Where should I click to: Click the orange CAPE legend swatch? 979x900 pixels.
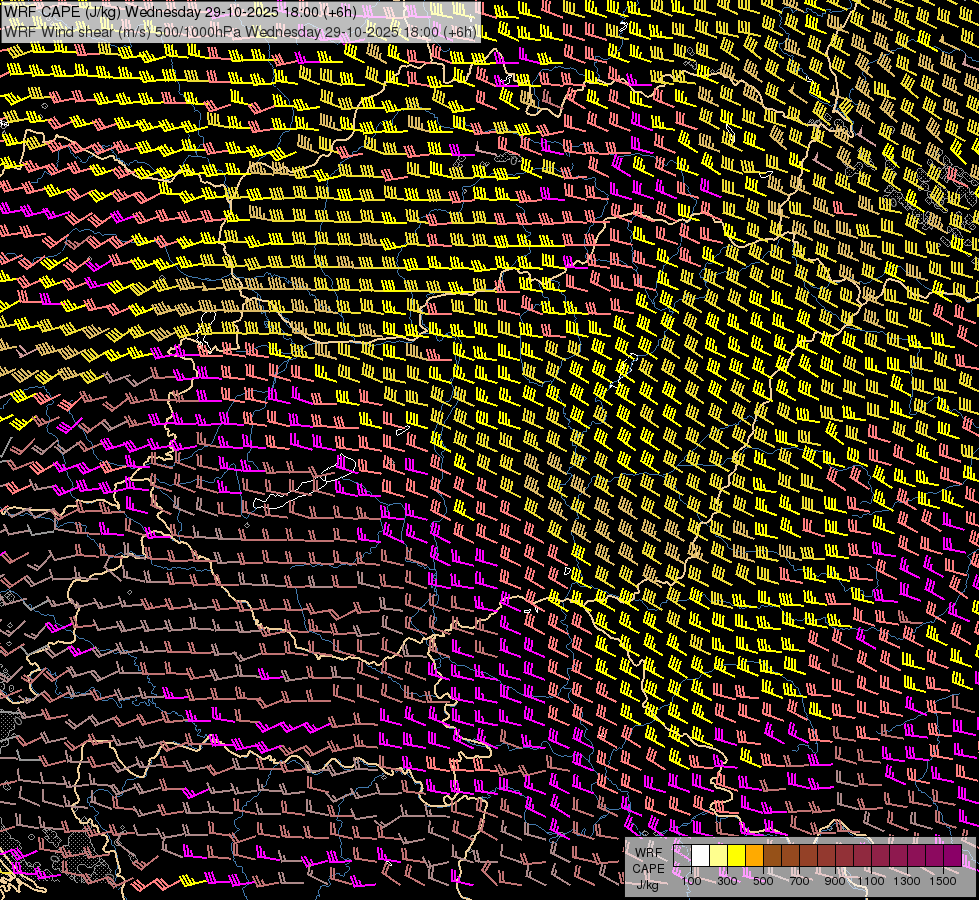tap(755, 856)
